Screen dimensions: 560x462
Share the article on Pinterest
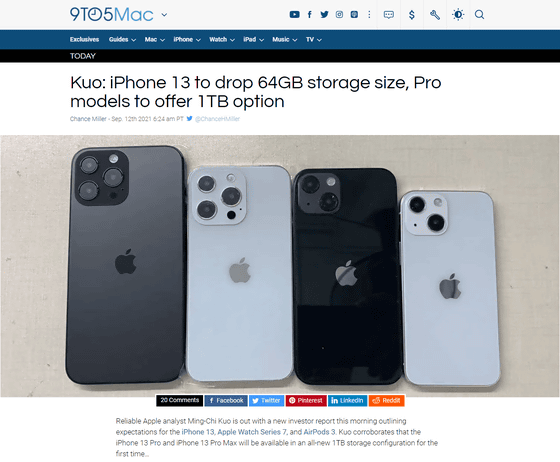(306, 401)
